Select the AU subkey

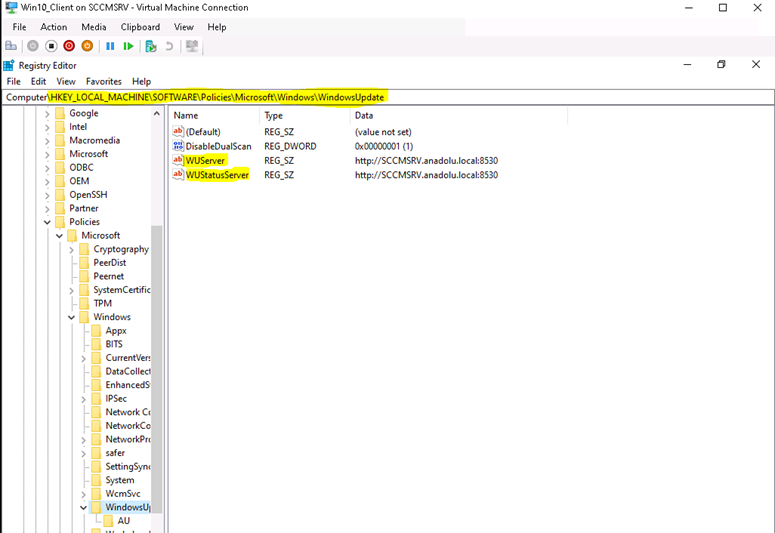coord(124,521)
